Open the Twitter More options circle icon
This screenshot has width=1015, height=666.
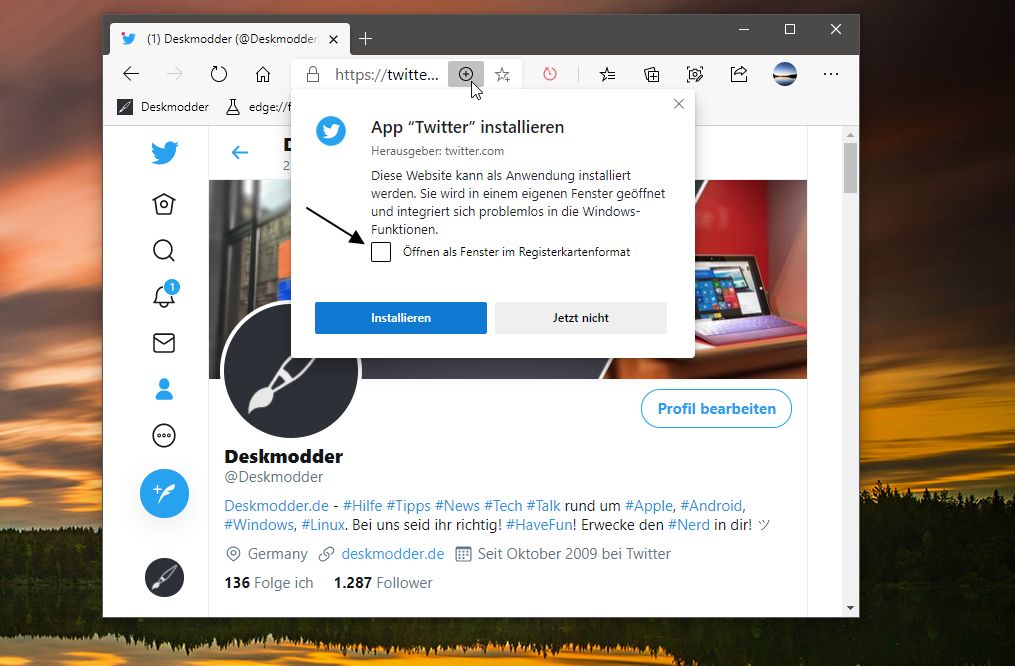164,436
